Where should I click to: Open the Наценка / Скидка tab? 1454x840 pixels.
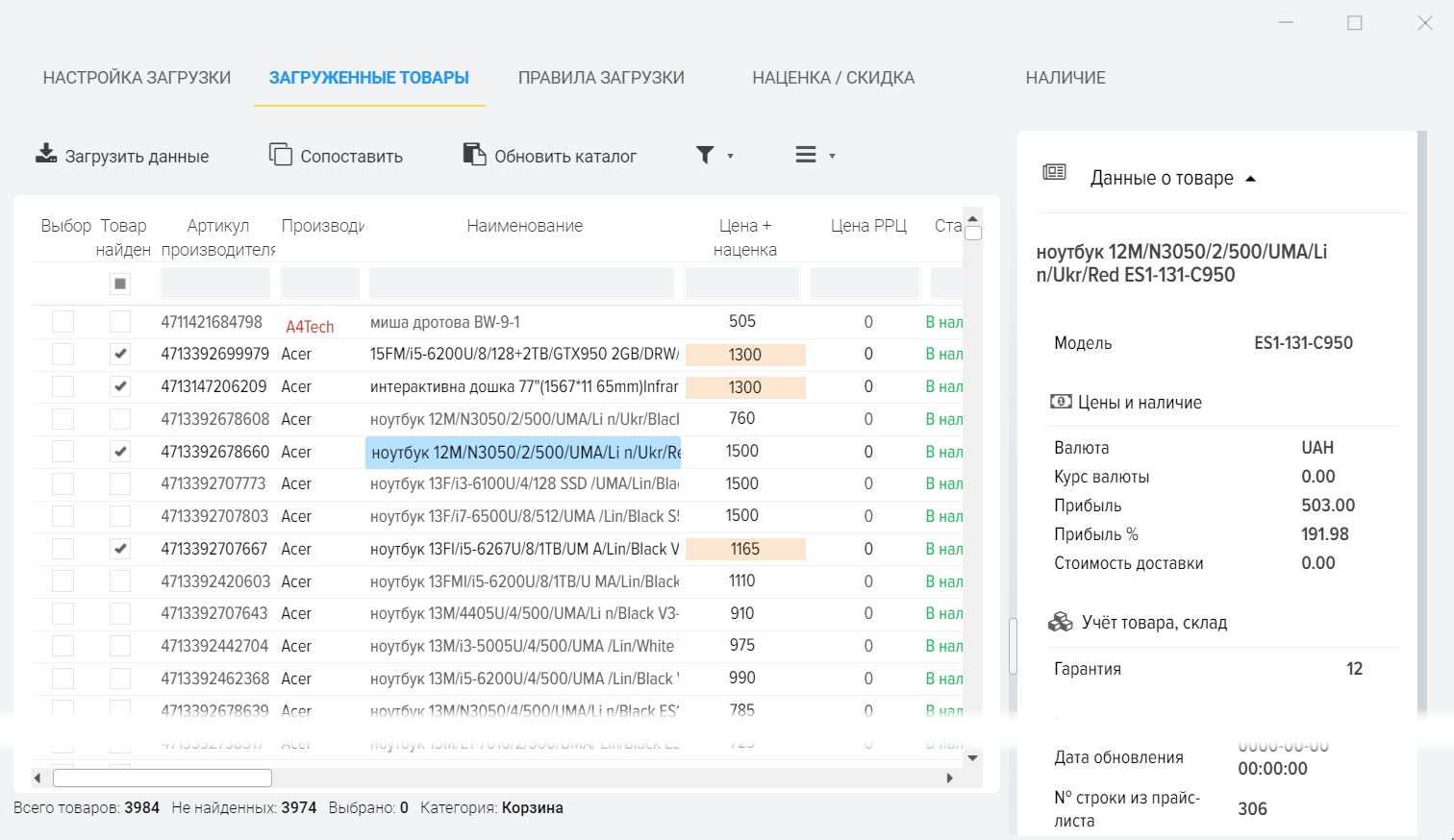pos(833,78)
